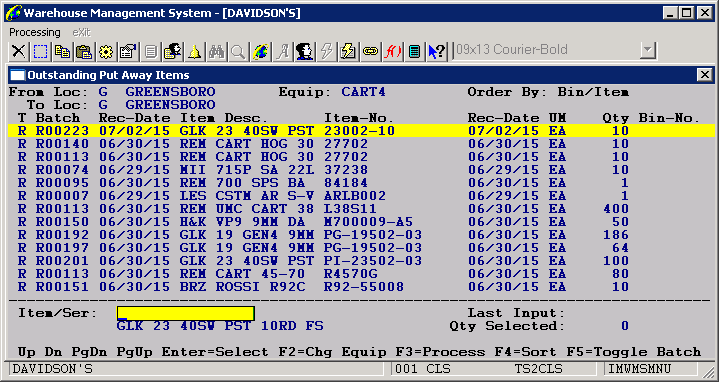Image resolution: width=719 pixels, height=382 pixels.
Task: Click the PgDn hint text
Action: tap(89, 352)
